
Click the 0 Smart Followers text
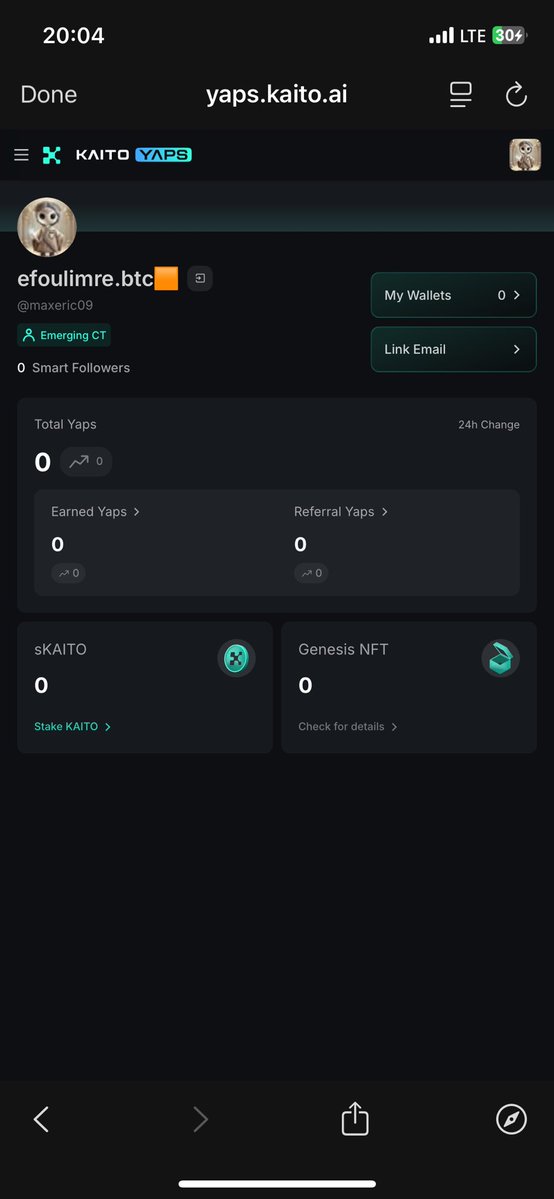73,368
